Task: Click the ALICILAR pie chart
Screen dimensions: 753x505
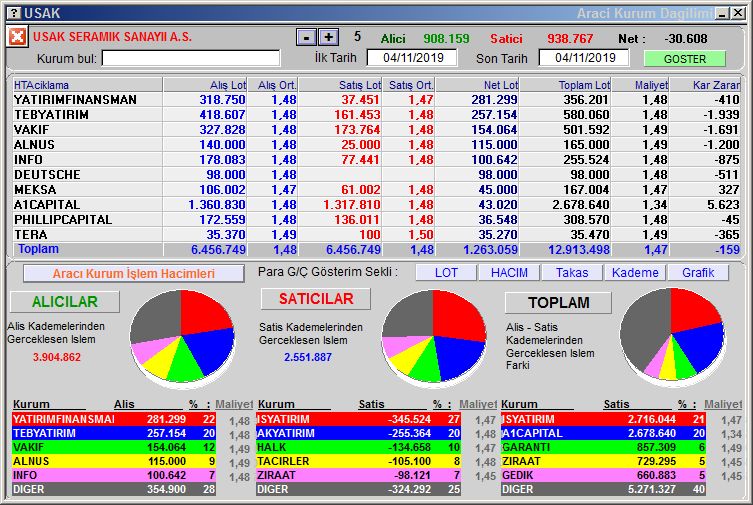Action: tap(182, 337)
